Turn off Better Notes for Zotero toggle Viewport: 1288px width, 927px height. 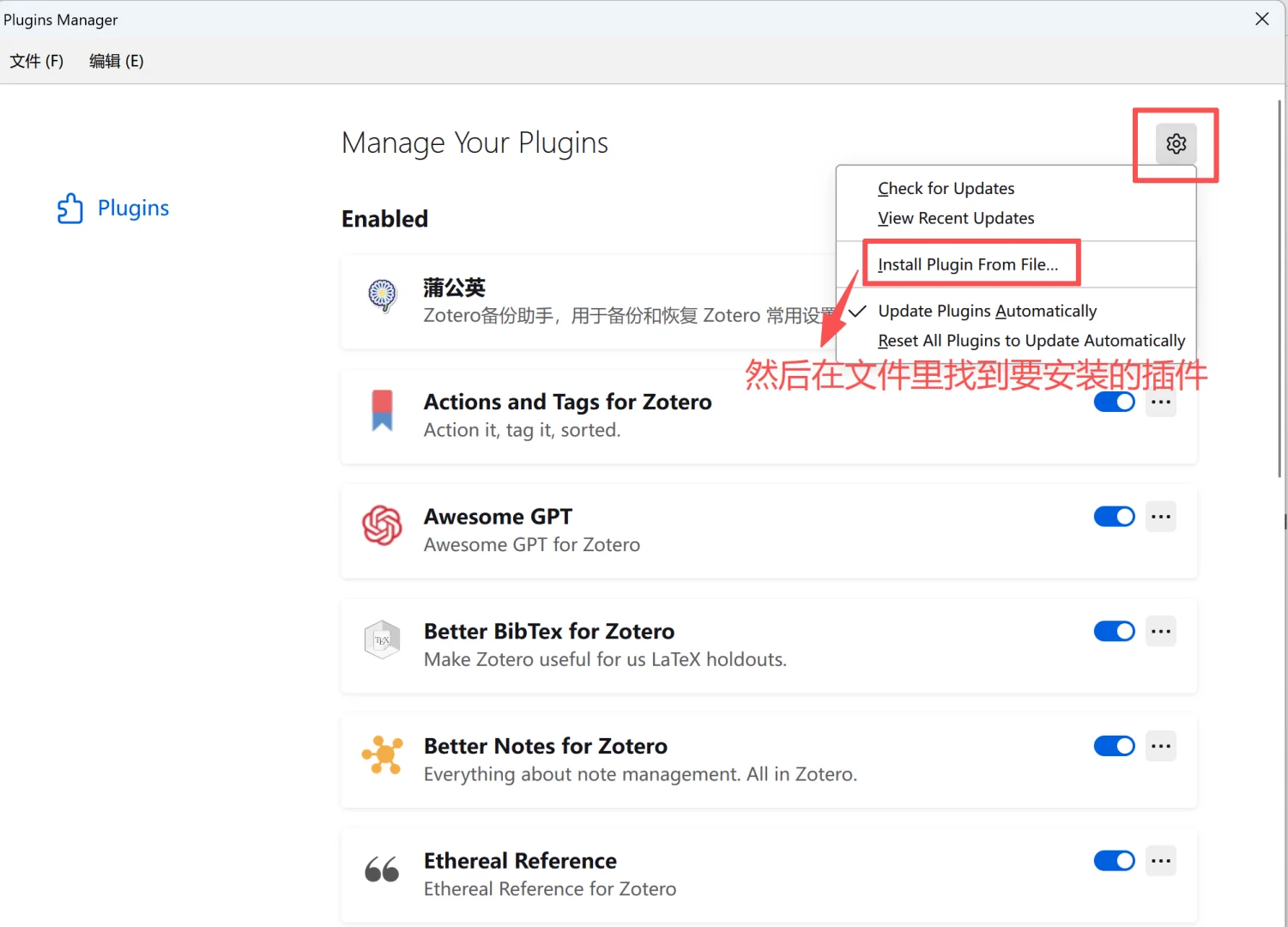1114,746
